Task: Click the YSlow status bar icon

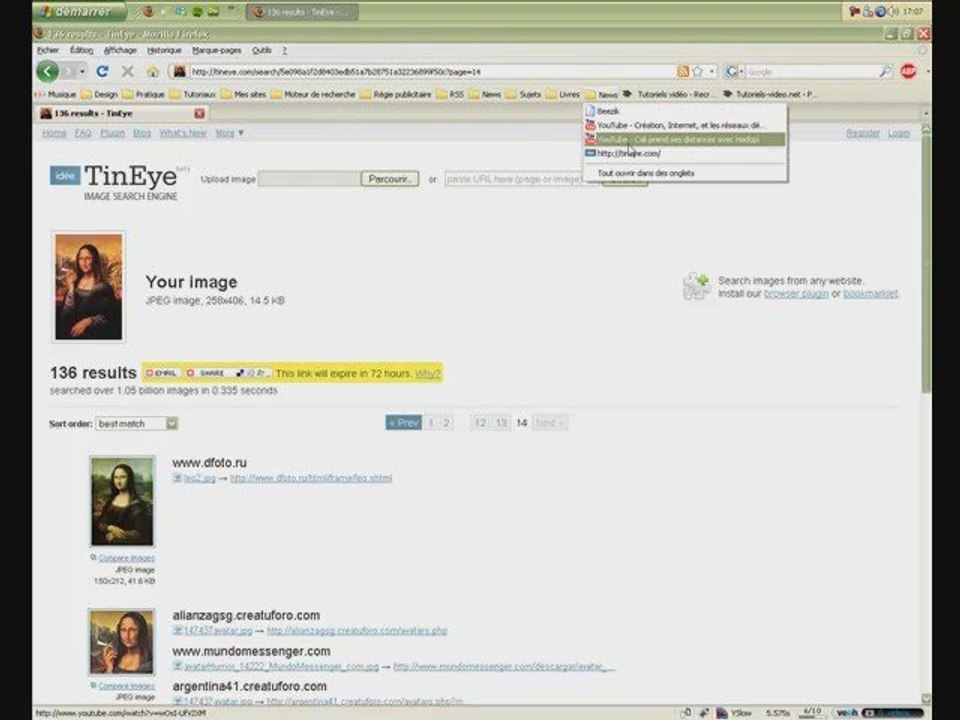Action: [733, 713]
